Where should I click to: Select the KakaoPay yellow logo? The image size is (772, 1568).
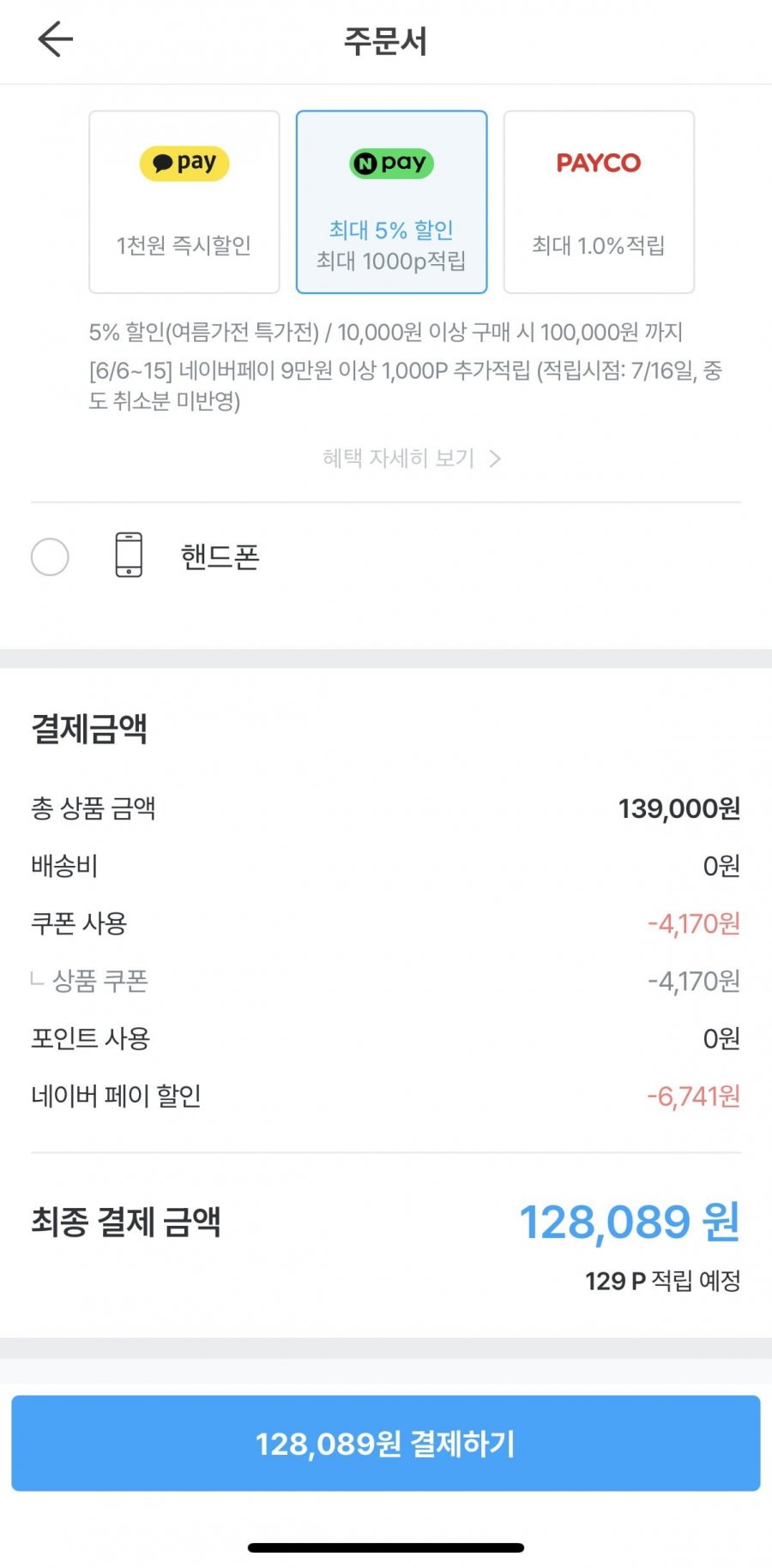click(x=184, y=163)
